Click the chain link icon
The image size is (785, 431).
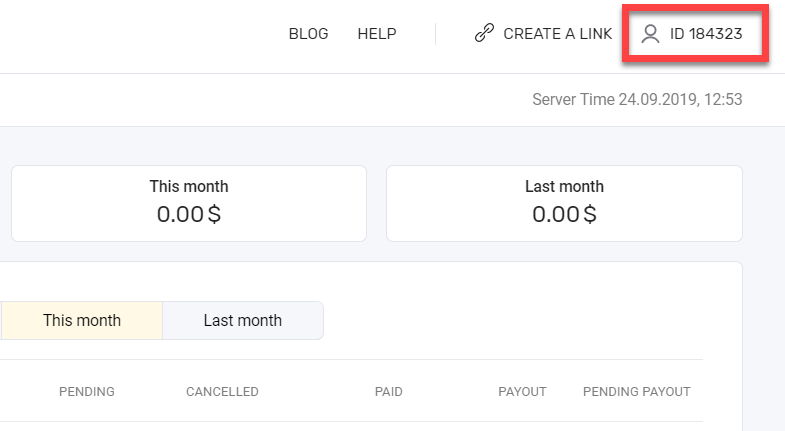coord(484,33)
